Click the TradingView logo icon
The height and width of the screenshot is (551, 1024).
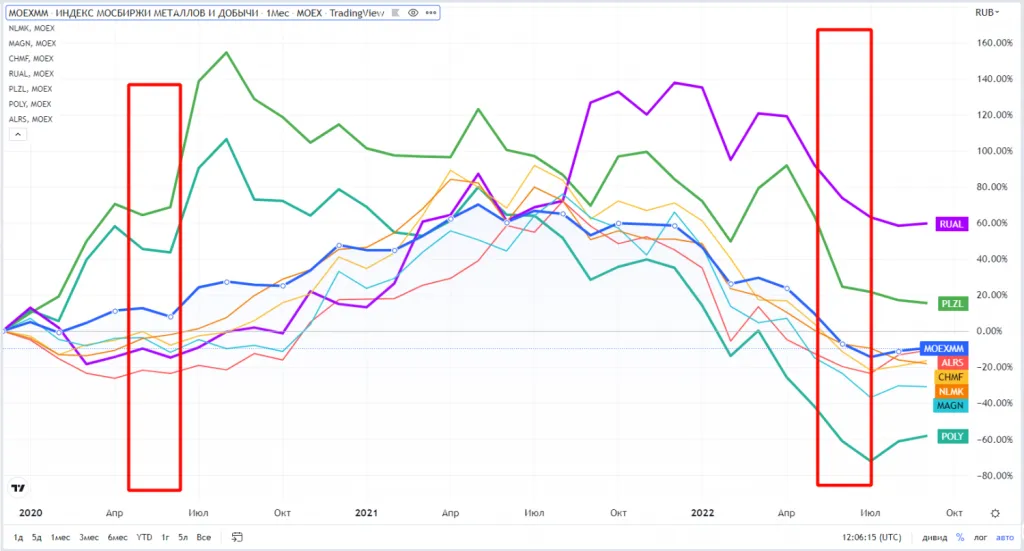pyautogui.click(x=18, y=488)
